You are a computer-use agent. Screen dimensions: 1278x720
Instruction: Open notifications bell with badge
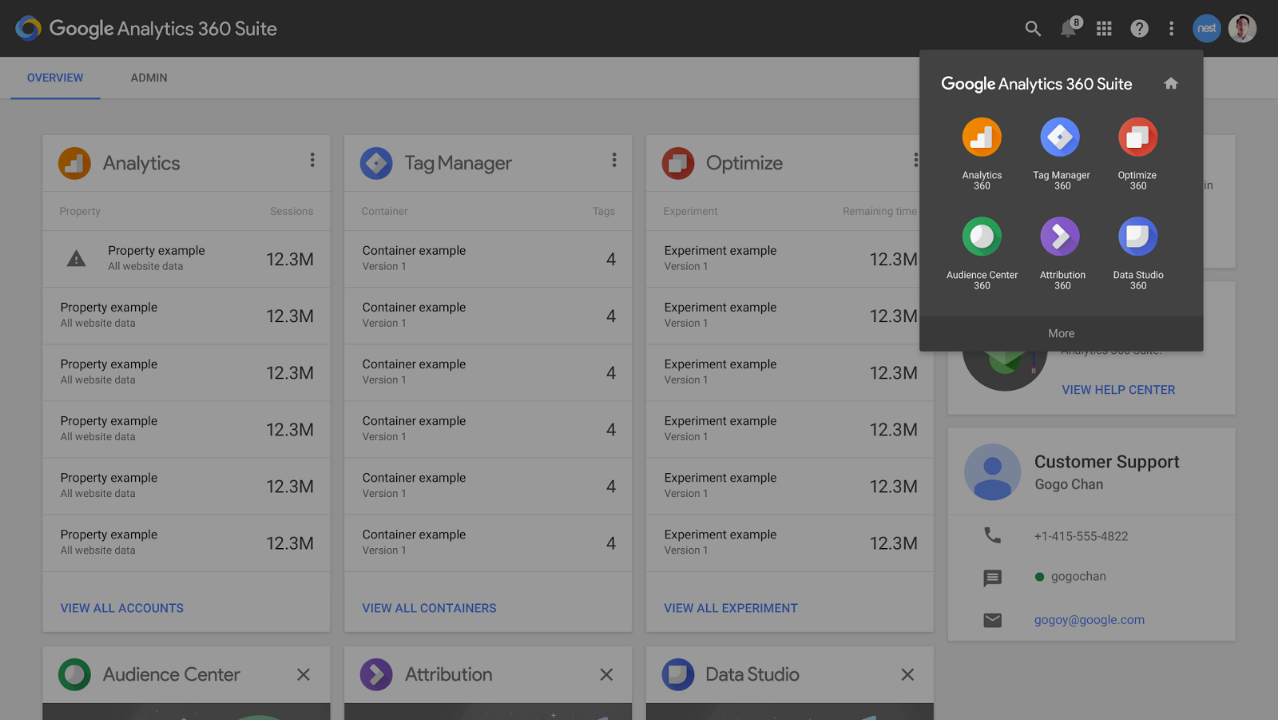[x=1070, y=27]
